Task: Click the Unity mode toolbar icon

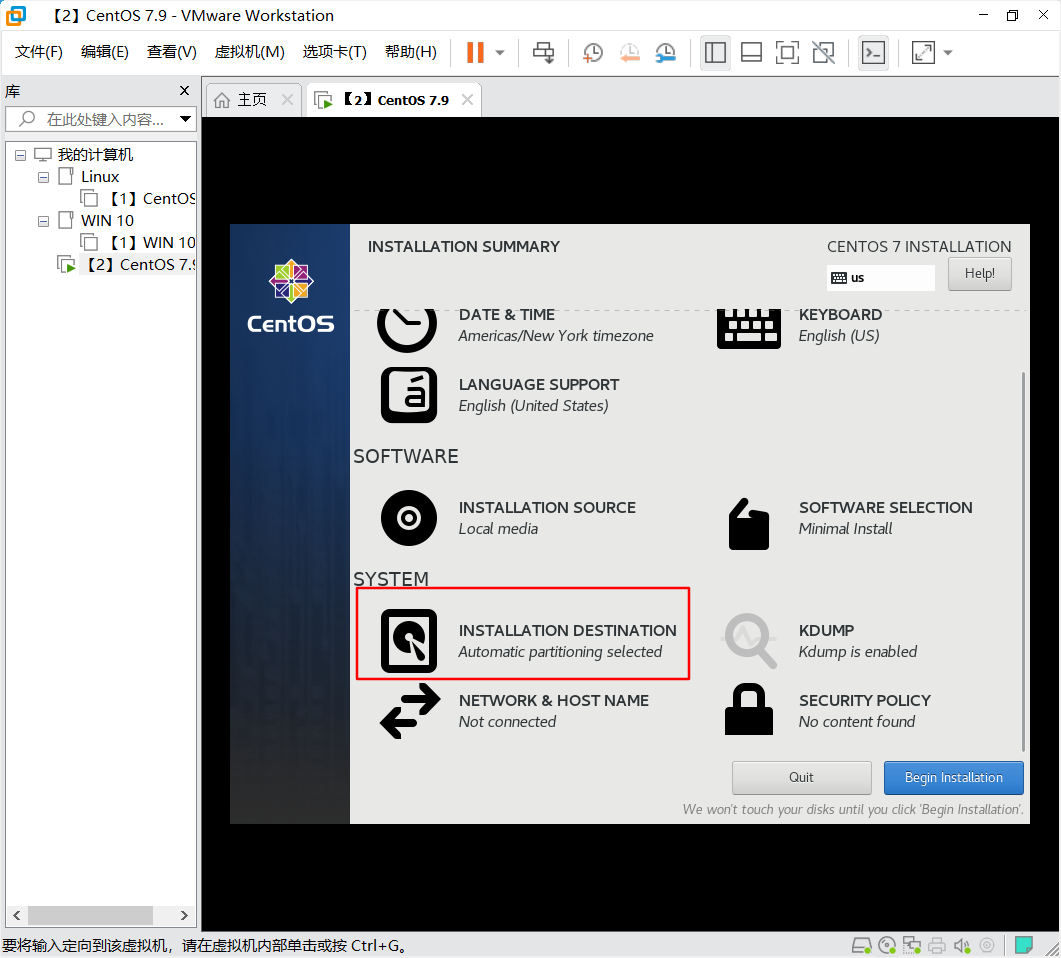Action: point(823,52)
